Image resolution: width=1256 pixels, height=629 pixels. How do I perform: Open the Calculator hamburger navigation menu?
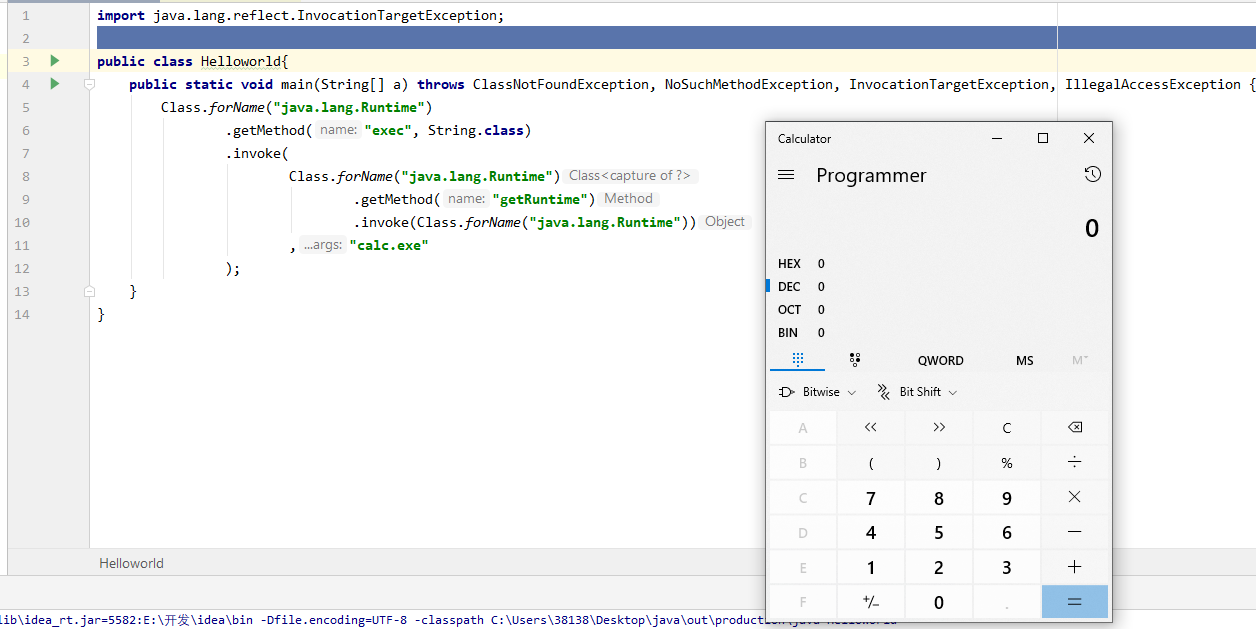[786, 175]
